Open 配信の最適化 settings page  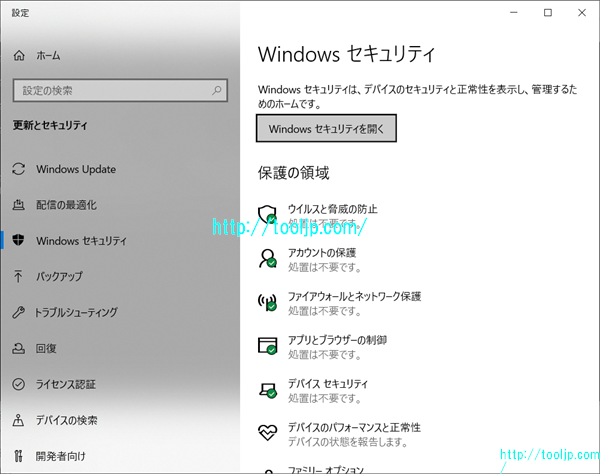[67, 205]
